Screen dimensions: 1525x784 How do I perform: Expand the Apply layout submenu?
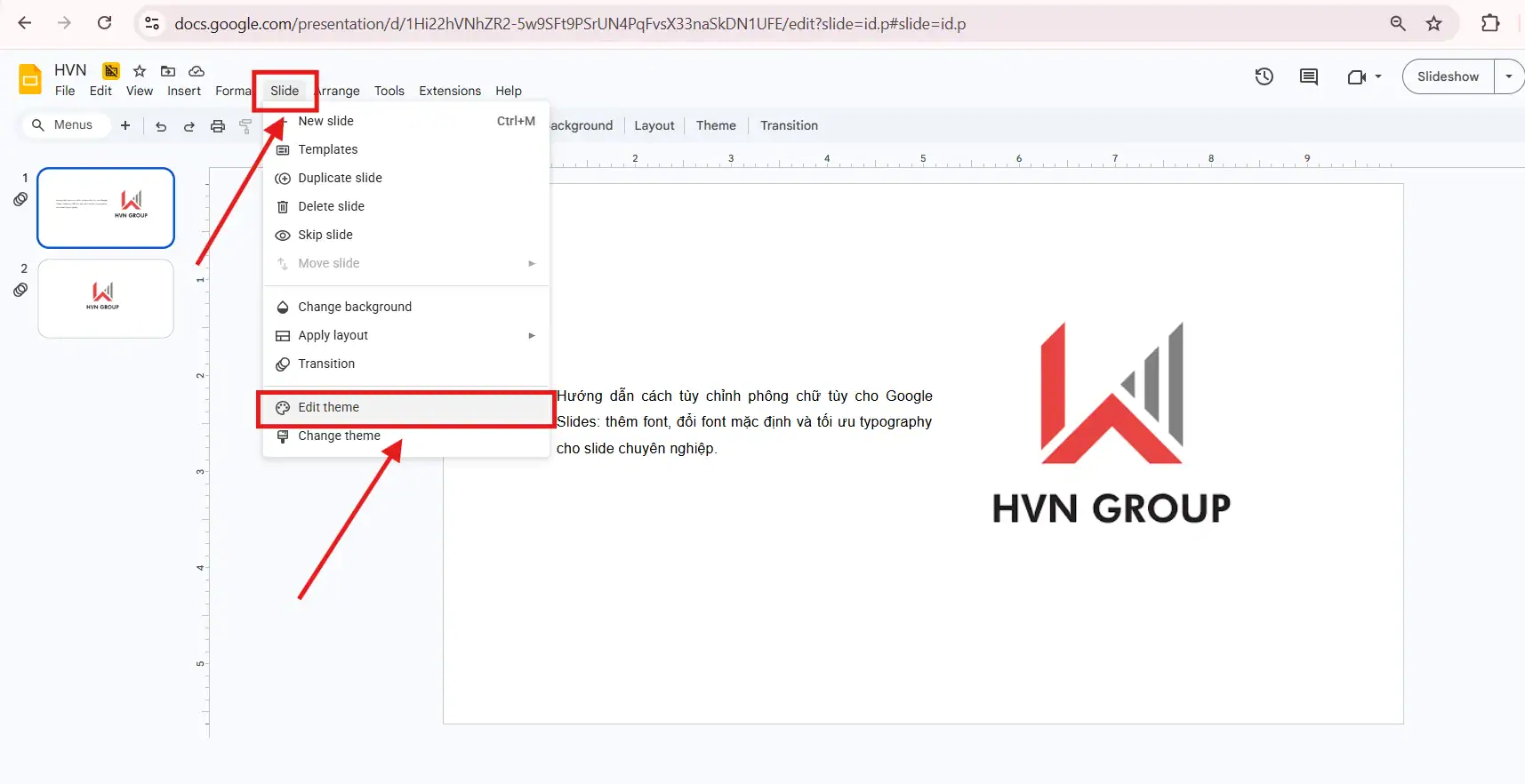[532, 335]
